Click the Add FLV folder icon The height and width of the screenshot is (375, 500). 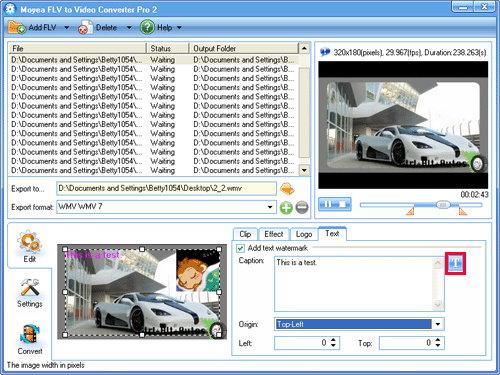point(17,27)
